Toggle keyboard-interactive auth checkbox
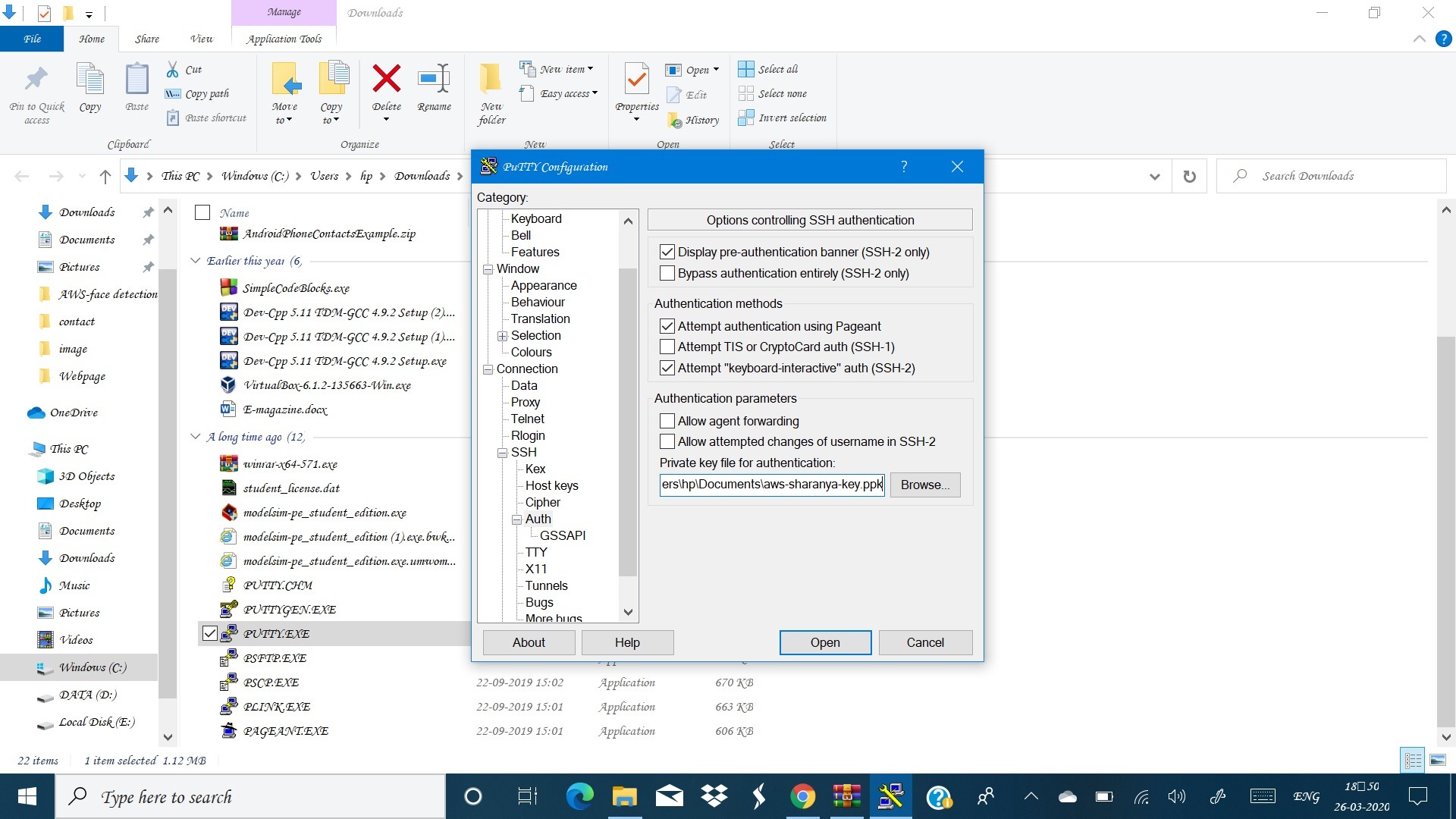This screenshot has height=819, width=1456. pos(667,368)
